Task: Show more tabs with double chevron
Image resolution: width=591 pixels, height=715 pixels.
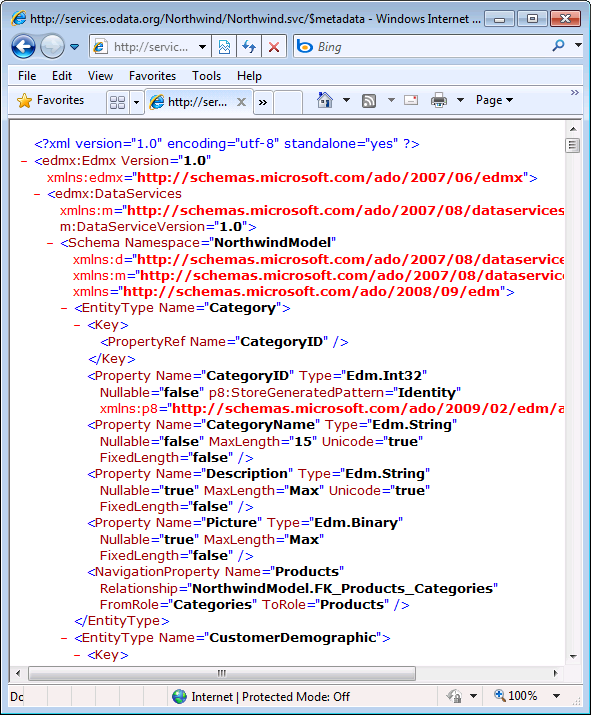Action: pyautogui.click(x=263, y=102)
